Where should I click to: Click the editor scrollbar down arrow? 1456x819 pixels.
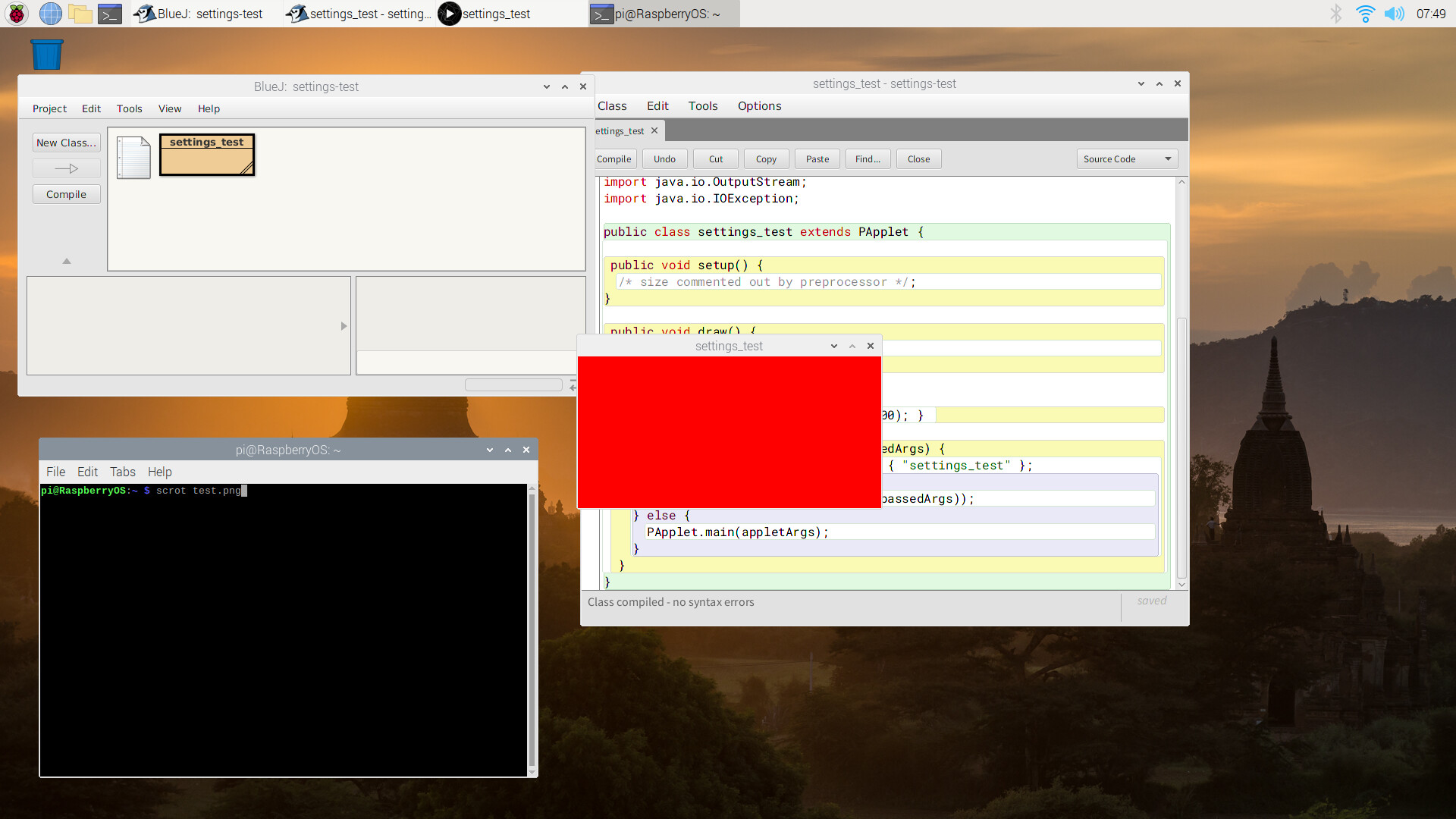[x=1181, y=585]
